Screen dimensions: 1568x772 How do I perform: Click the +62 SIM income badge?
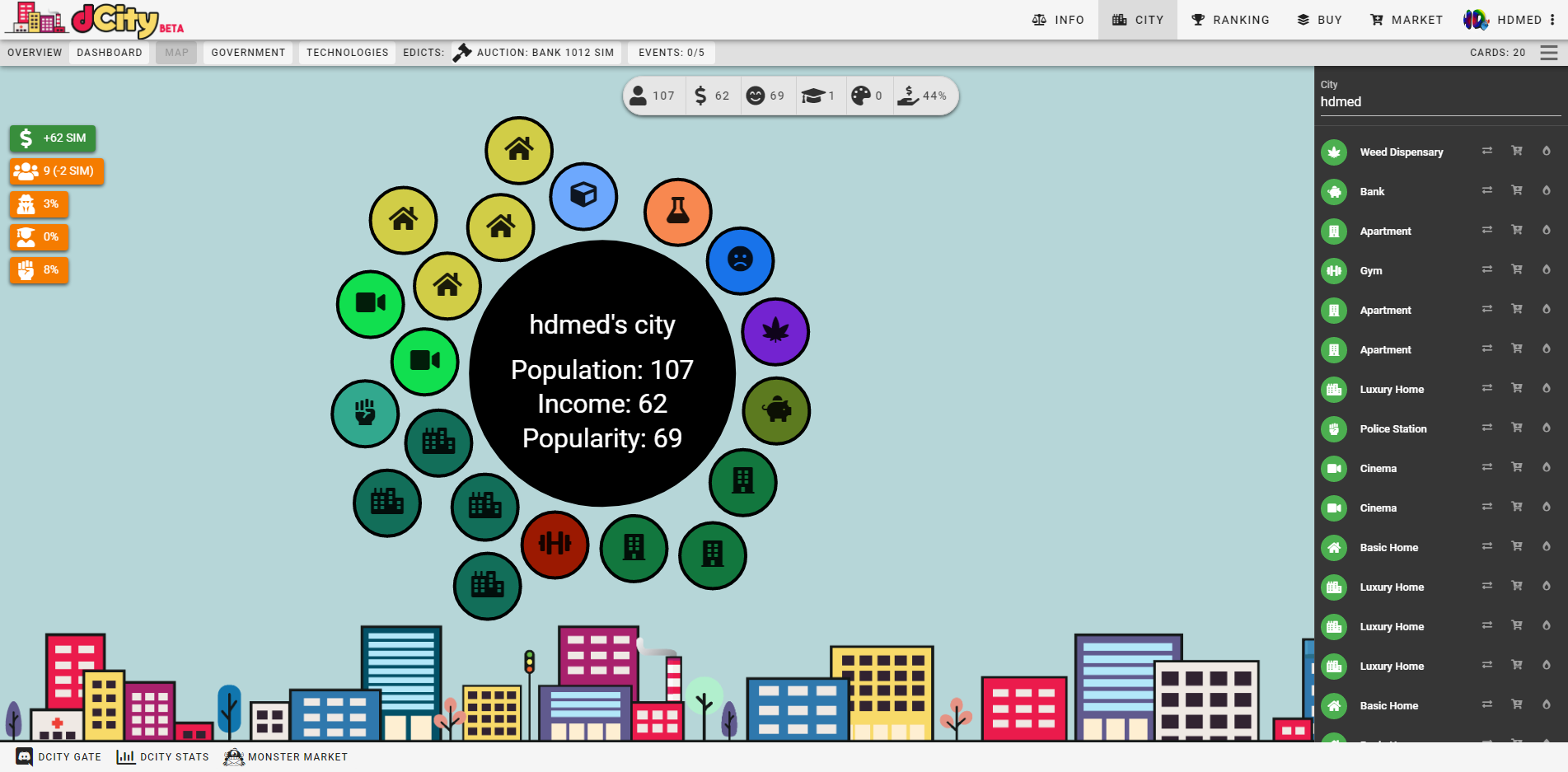(x=53, y=138)
